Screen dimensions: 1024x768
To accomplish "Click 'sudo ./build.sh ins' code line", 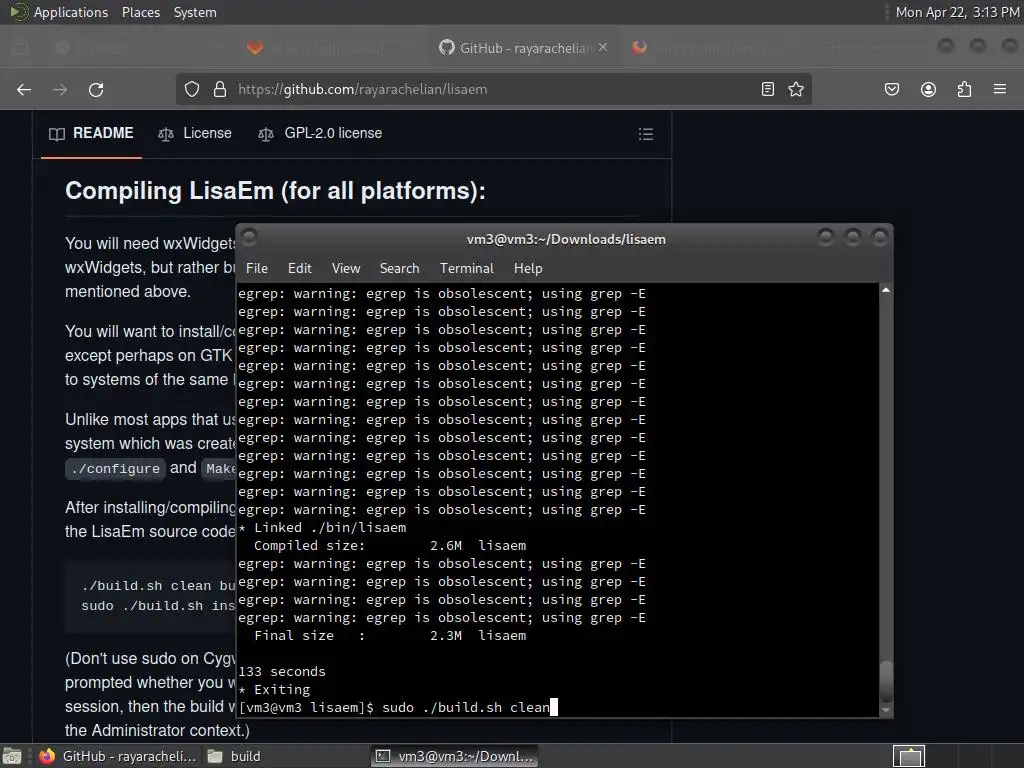I will [x=158, y=606].
